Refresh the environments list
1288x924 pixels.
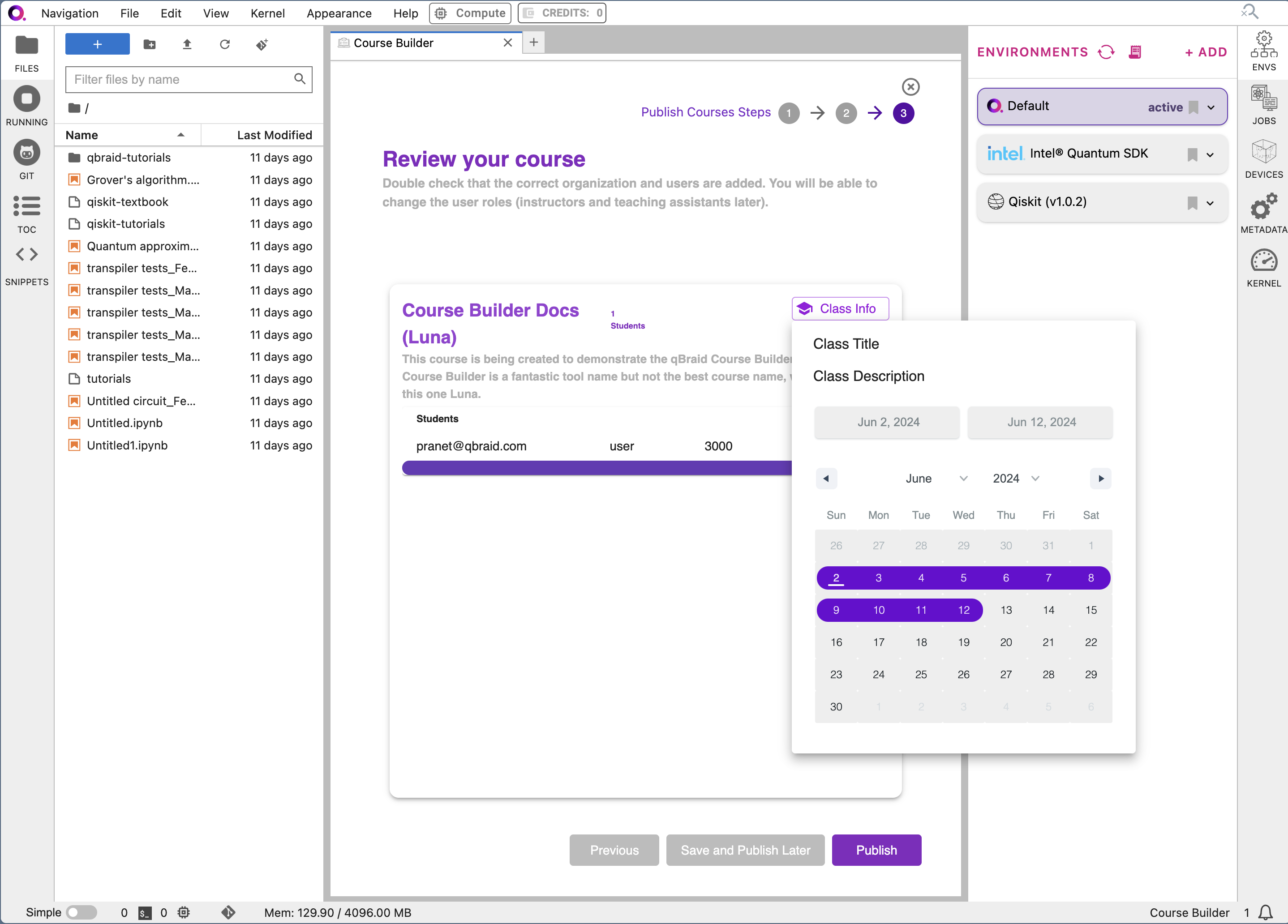1106,52
